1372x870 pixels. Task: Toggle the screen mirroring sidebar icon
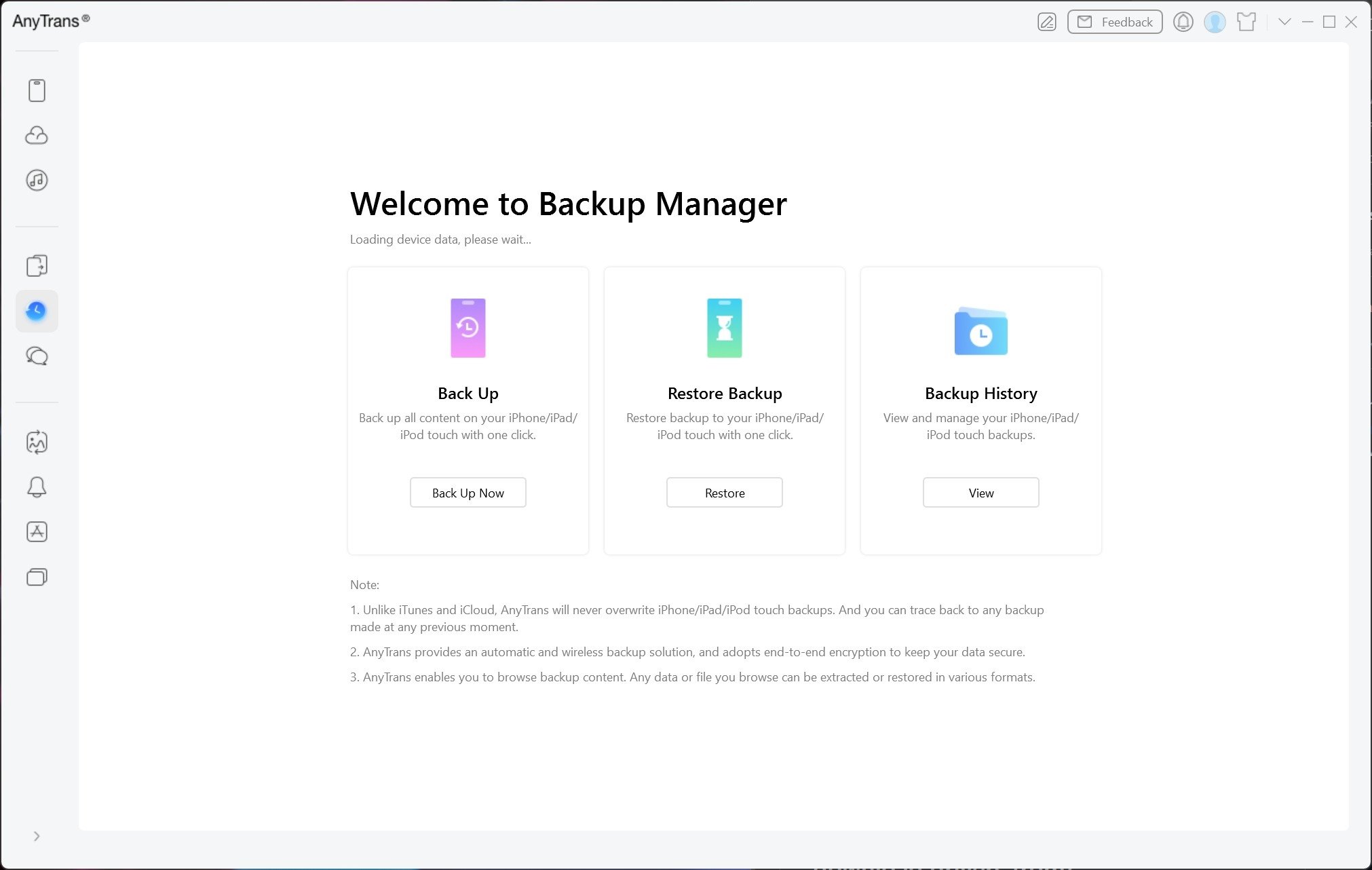tap(37, 577)
